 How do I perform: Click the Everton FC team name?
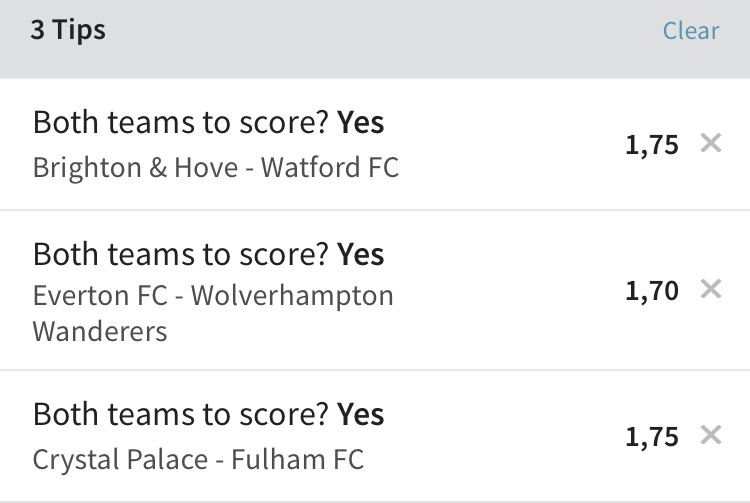(104, 297)
